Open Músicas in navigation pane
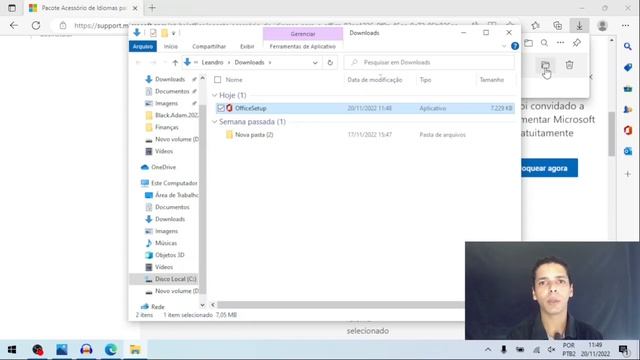 pyautogui.click(x=166, y=243)
